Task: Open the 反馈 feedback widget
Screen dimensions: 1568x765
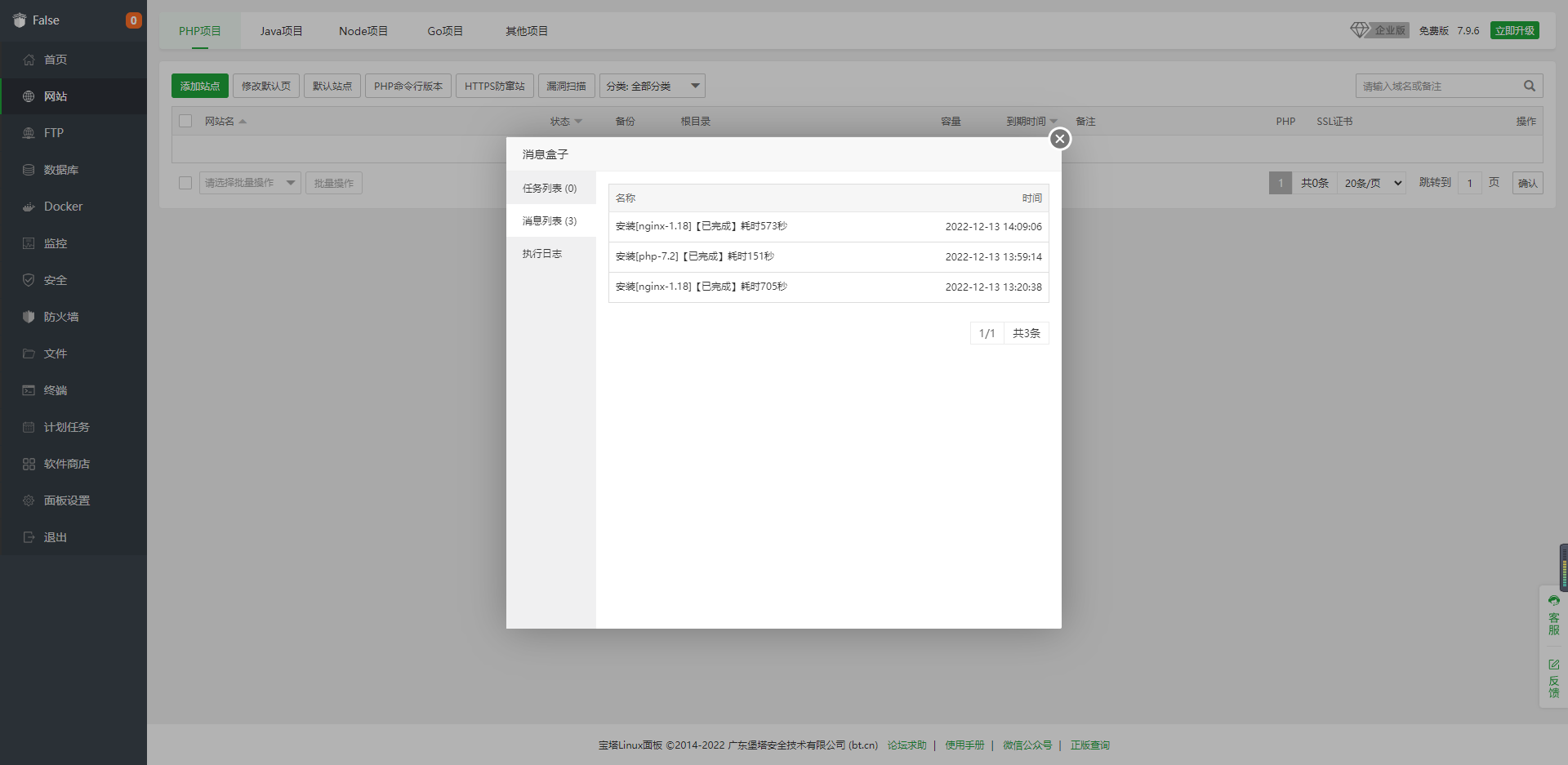Action: 1553,678
